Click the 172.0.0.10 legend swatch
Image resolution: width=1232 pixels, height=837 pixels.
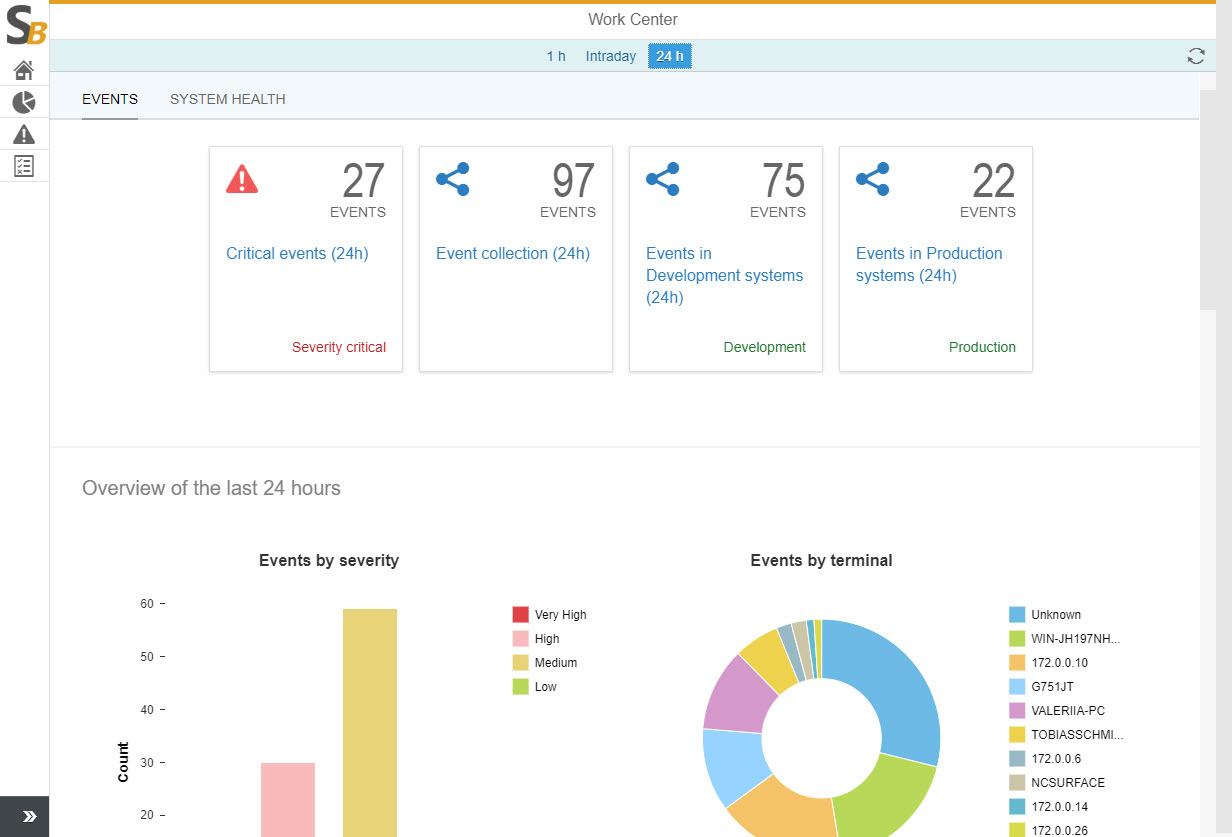coord(1017,663)
